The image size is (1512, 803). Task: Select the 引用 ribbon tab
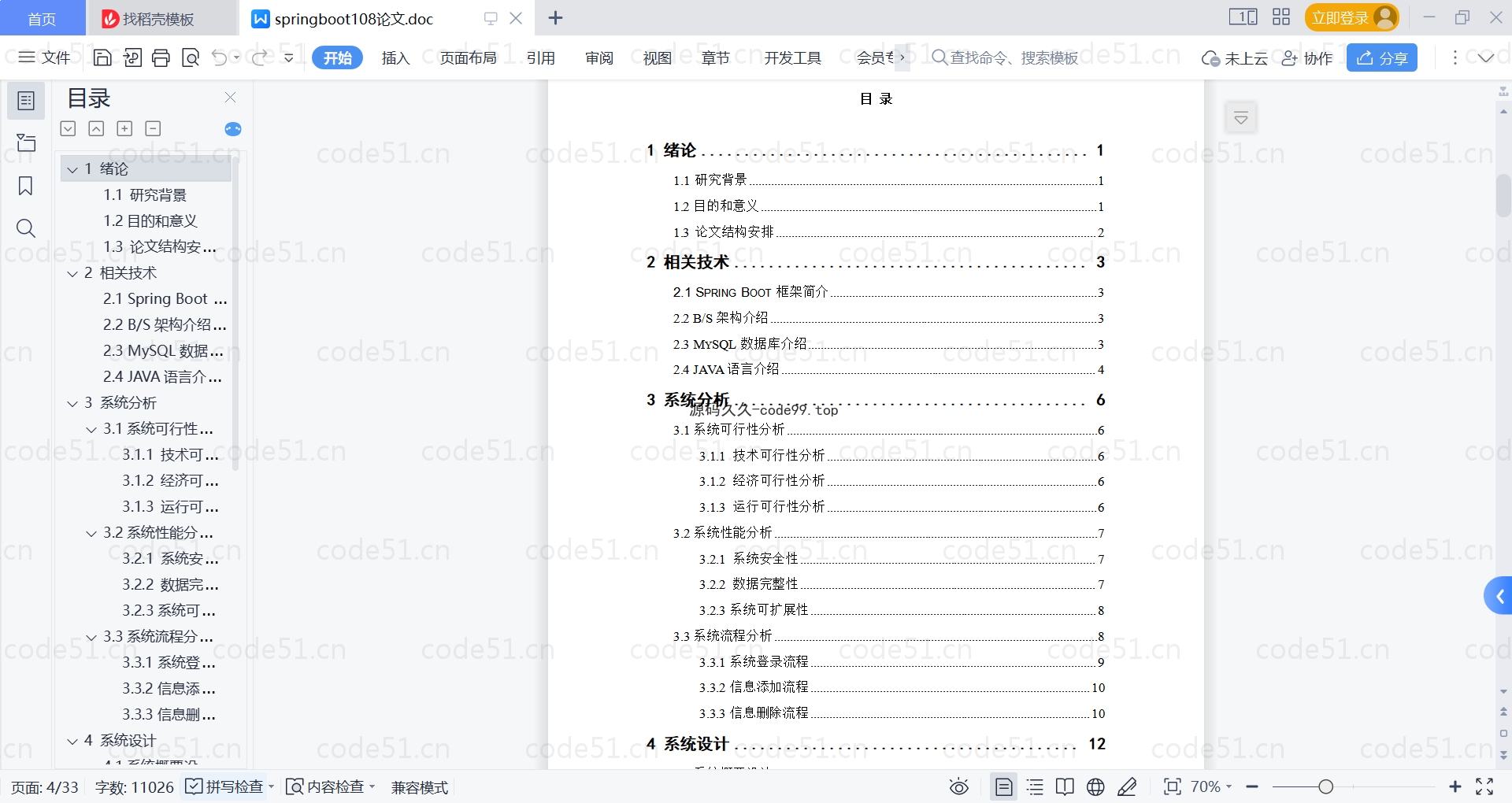tap(541, 57)
